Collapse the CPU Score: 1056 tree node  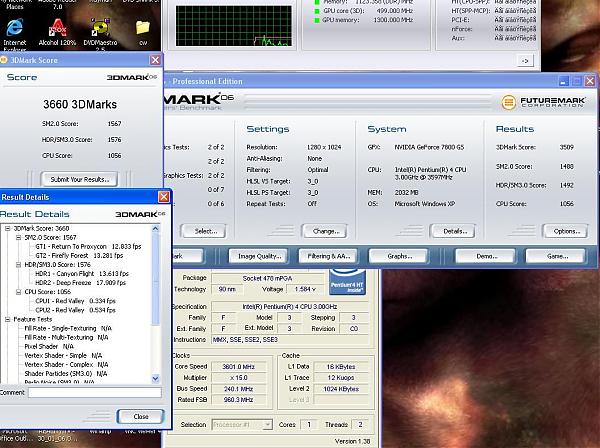point(18,292)
